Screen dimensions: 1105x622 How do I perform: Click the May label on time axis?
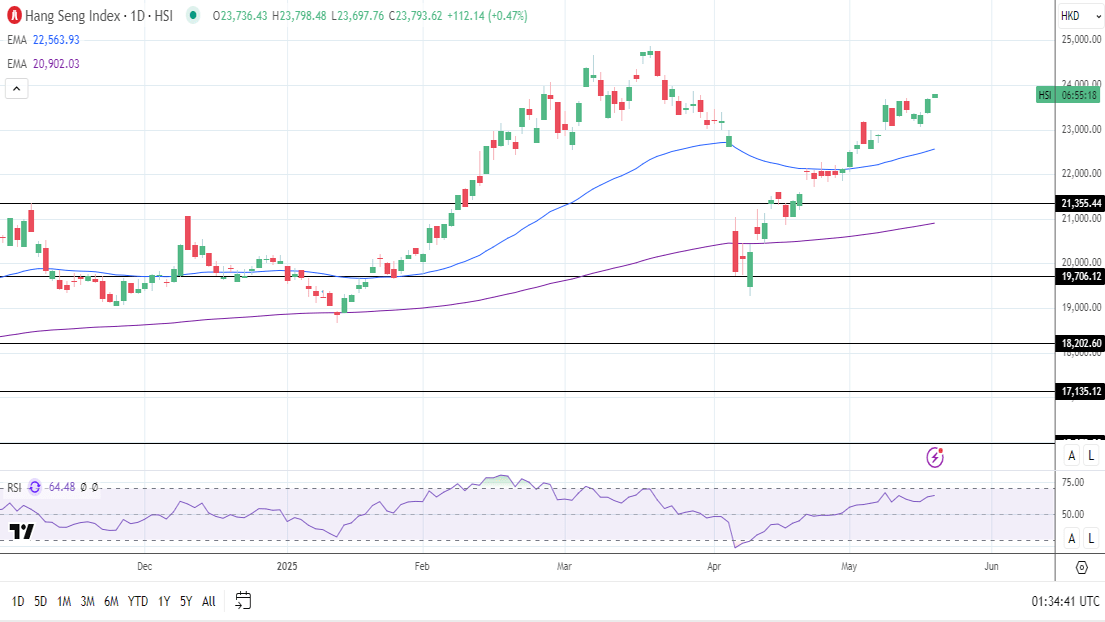click(849, 566)
